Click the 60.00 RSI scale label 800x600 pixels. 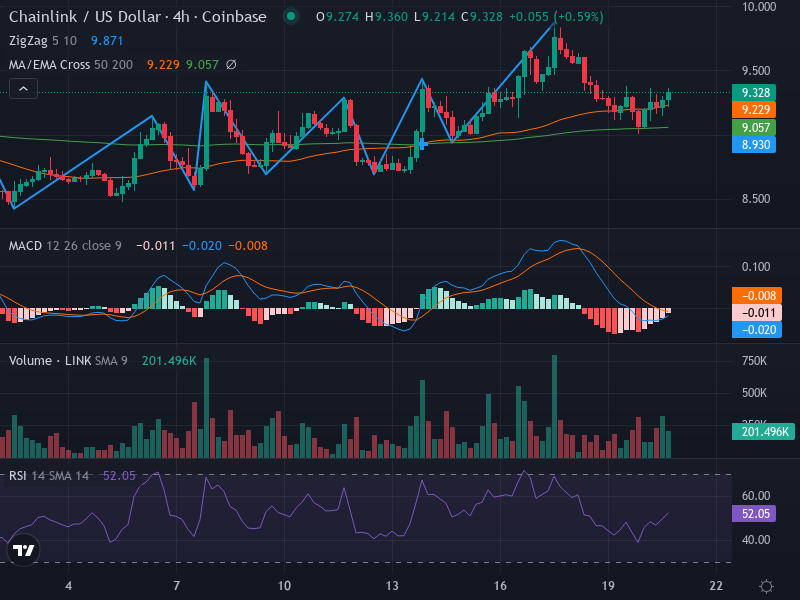(756, 495)
